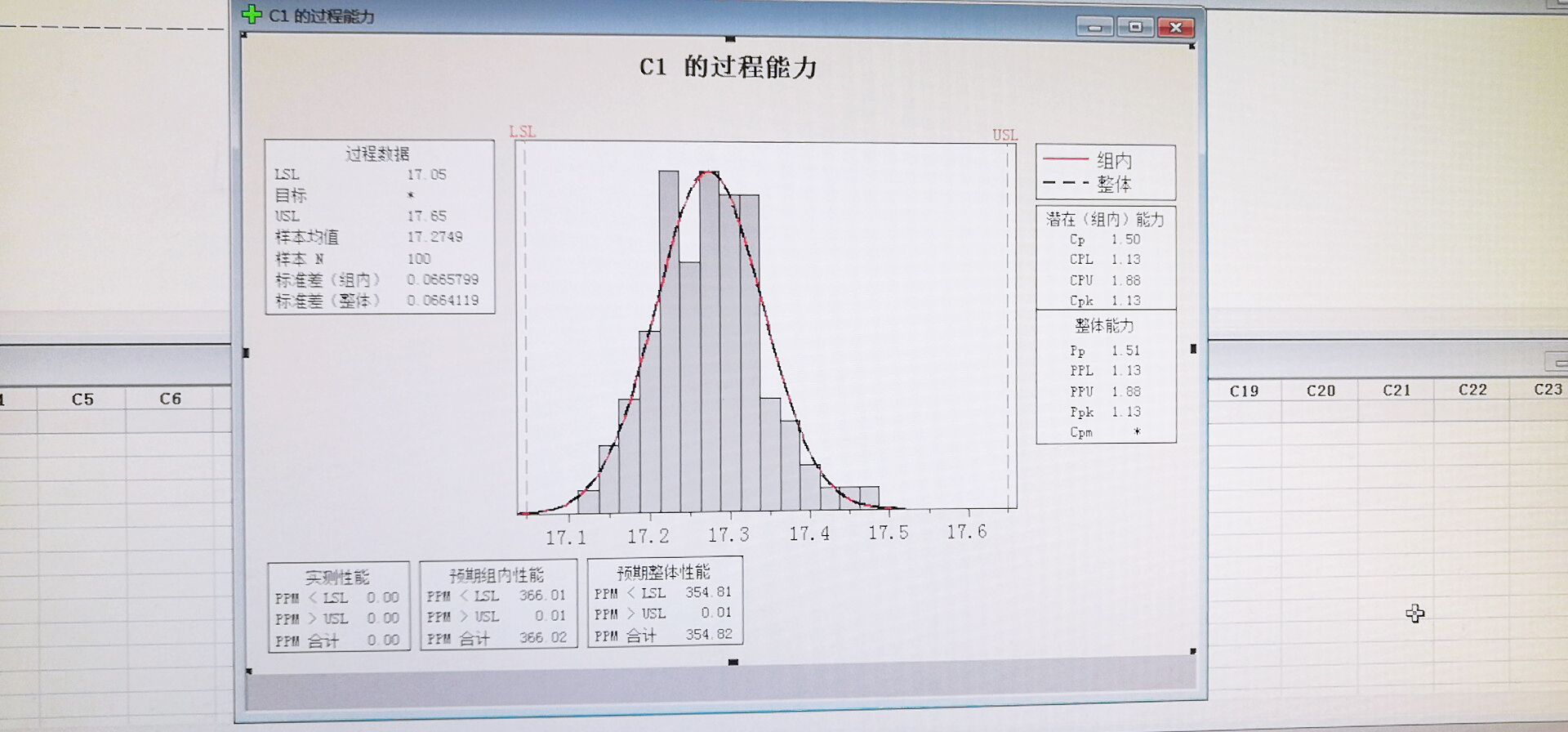The image size is (1568, 732).
Task: Select the C6 column header
Action: pos(170,399)
